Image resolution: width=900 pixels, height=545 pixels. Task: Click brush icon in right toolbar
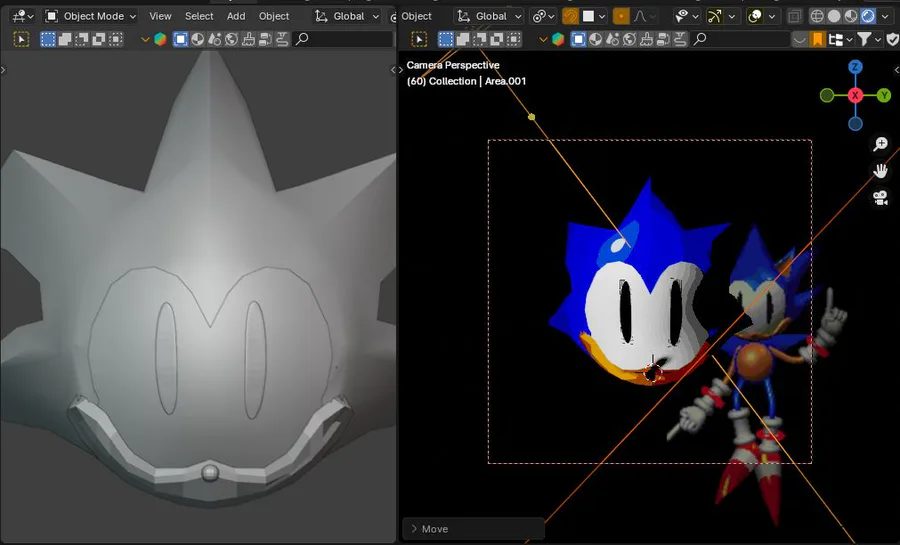pos(646,39)
